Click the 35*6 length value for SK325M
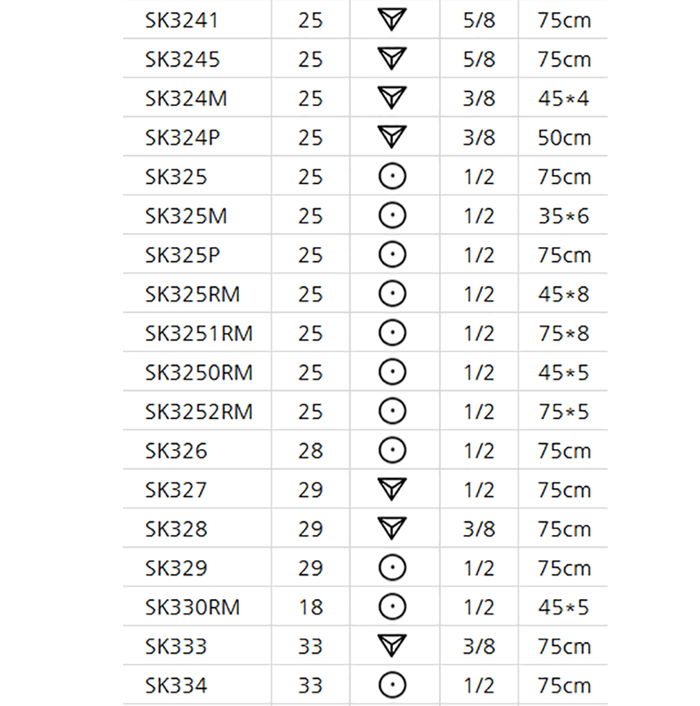Image resolution: width=700 pixels, height=706 pixels. tap(564, 216)
